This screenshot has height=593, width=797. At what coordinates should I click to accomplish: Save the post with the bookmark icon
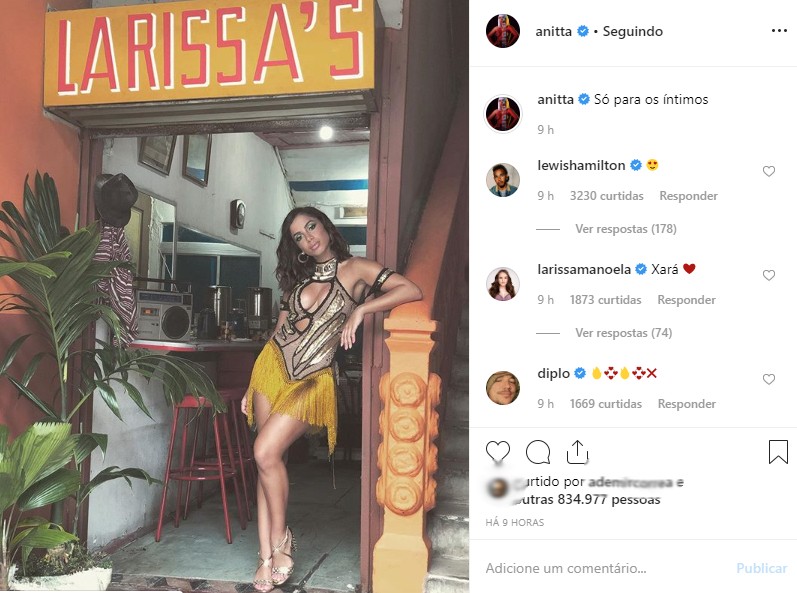778,452
